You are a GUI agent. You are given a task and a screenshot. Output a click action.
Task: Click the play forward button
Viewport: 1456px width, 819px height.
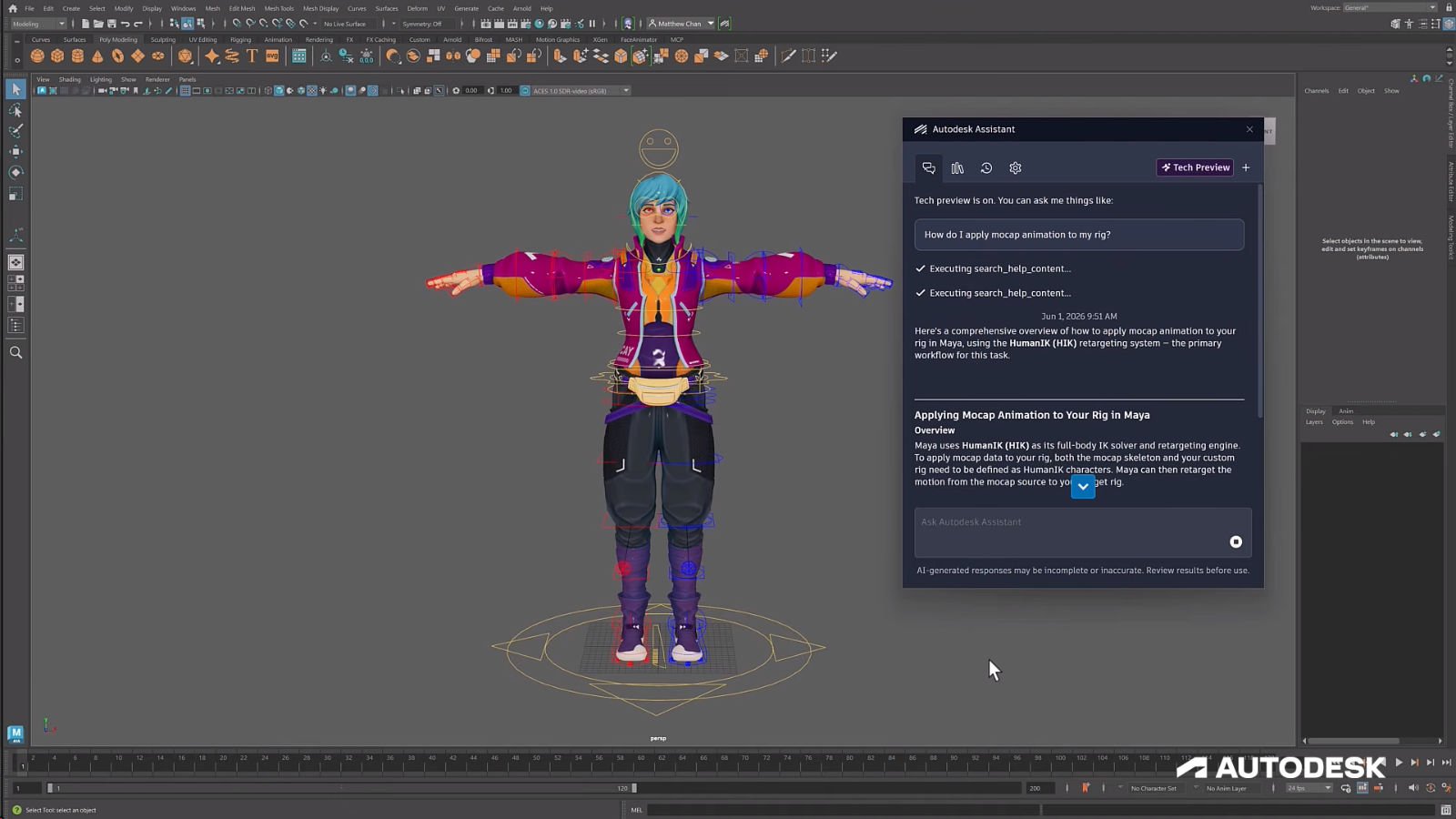click(x=1399, y=763)
